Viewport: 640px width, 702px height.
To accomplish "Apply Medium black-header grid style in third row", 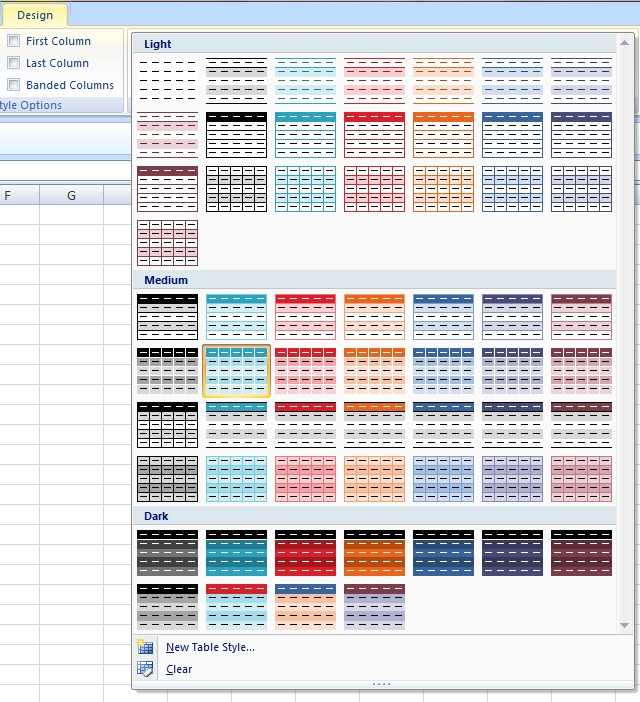I will (x=167, y=425).
